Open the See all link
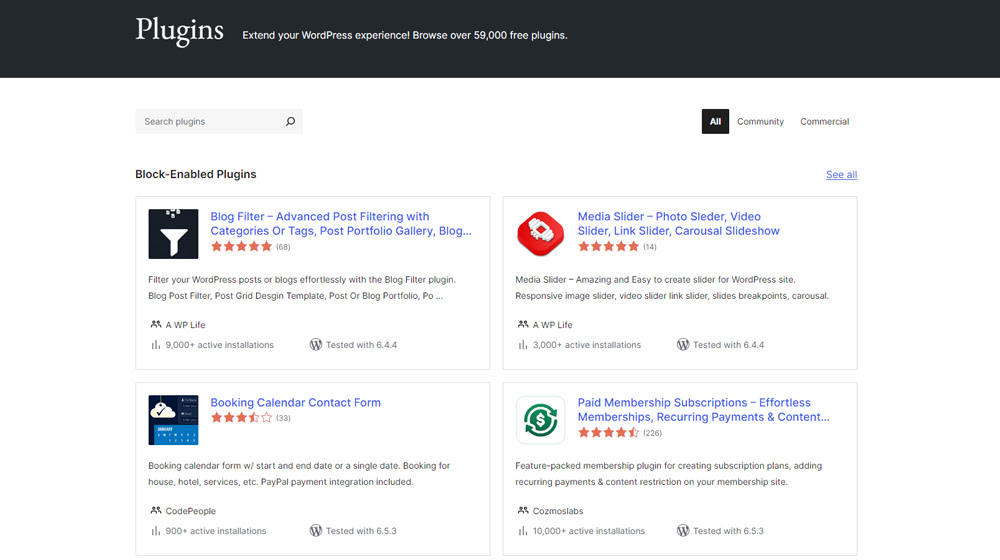Viewport: 1000px width, 560px height. pyautogui.click(x=841, y=175)
